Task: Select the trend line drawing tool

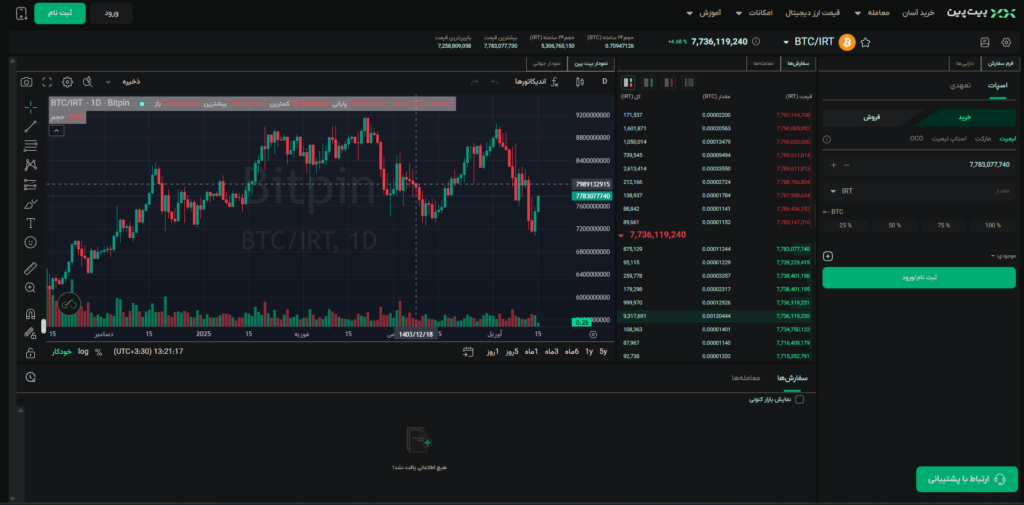Action: 30,127
